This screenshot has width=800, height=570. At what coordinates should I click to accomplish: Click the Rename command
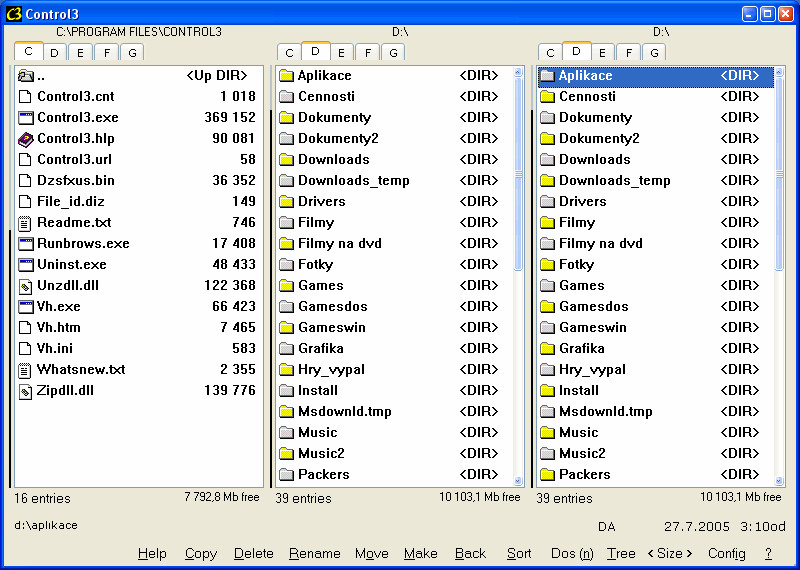314,554
